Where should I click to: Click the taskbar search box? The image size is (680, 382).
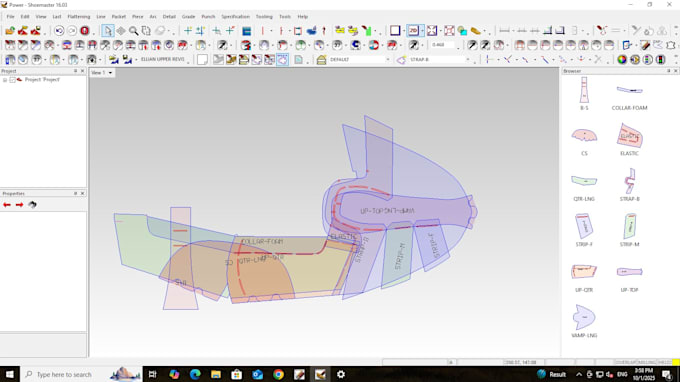(x=81, y=374)
